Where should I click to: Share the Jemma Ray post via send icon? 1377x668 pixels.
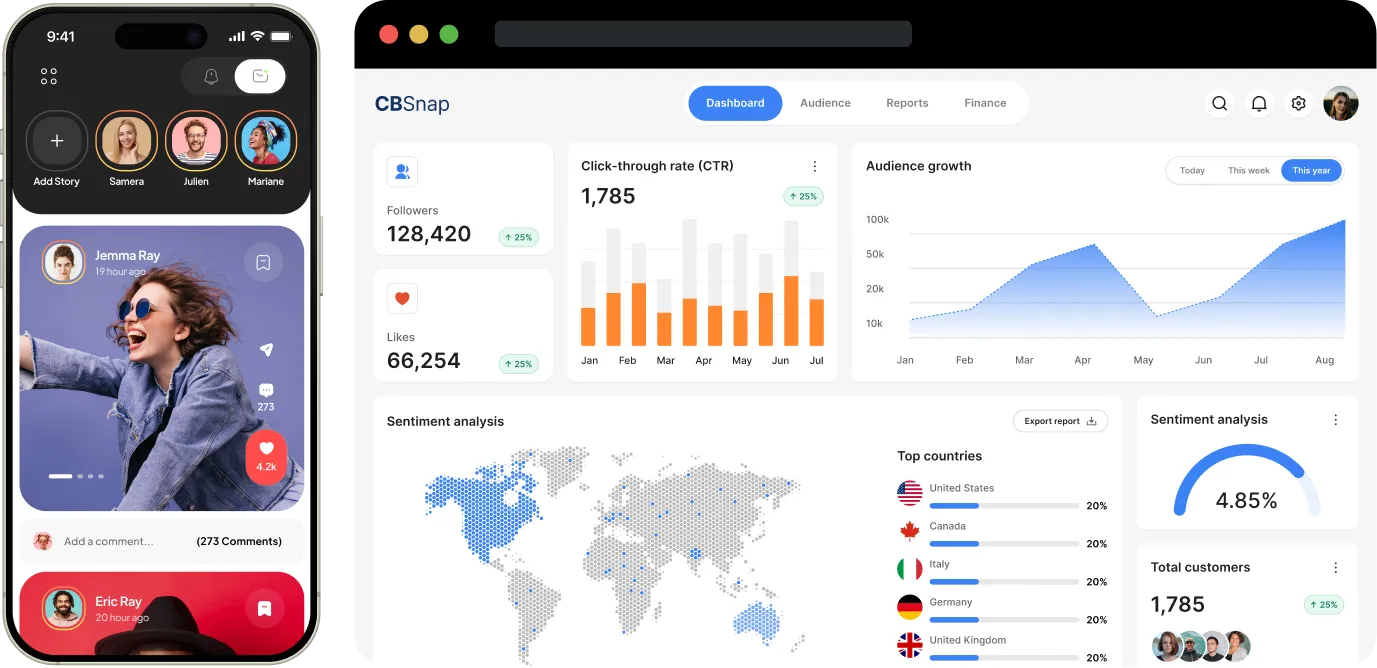pos(266,350)
